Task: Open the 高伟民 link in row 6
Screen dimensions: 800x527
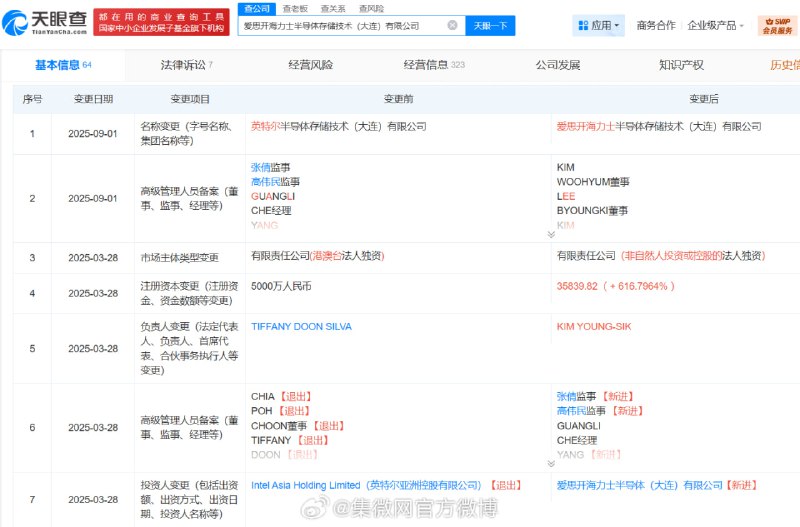Action: click(x=570, y=411)
